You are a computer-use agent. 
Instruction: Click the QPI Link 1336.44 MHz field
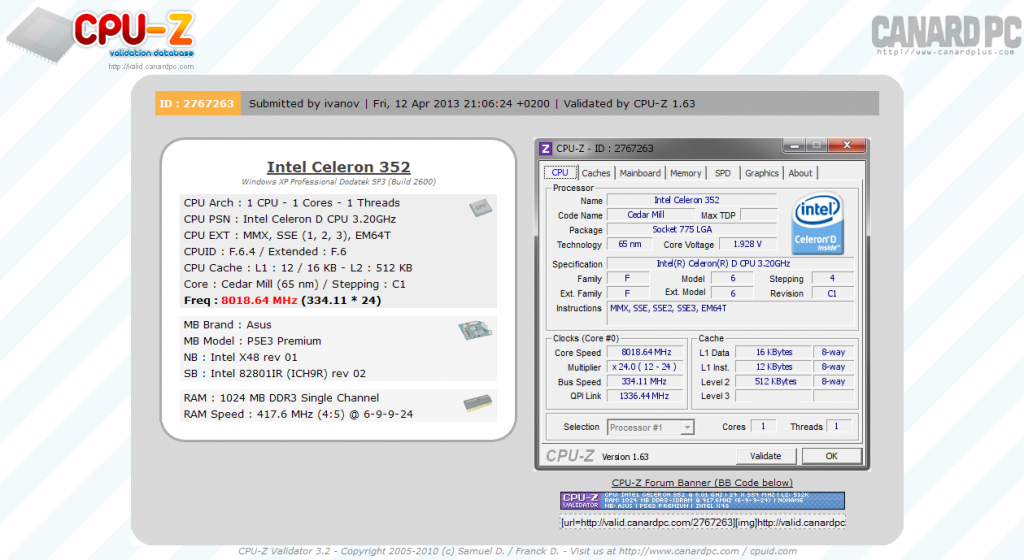(x=645, y=396)
